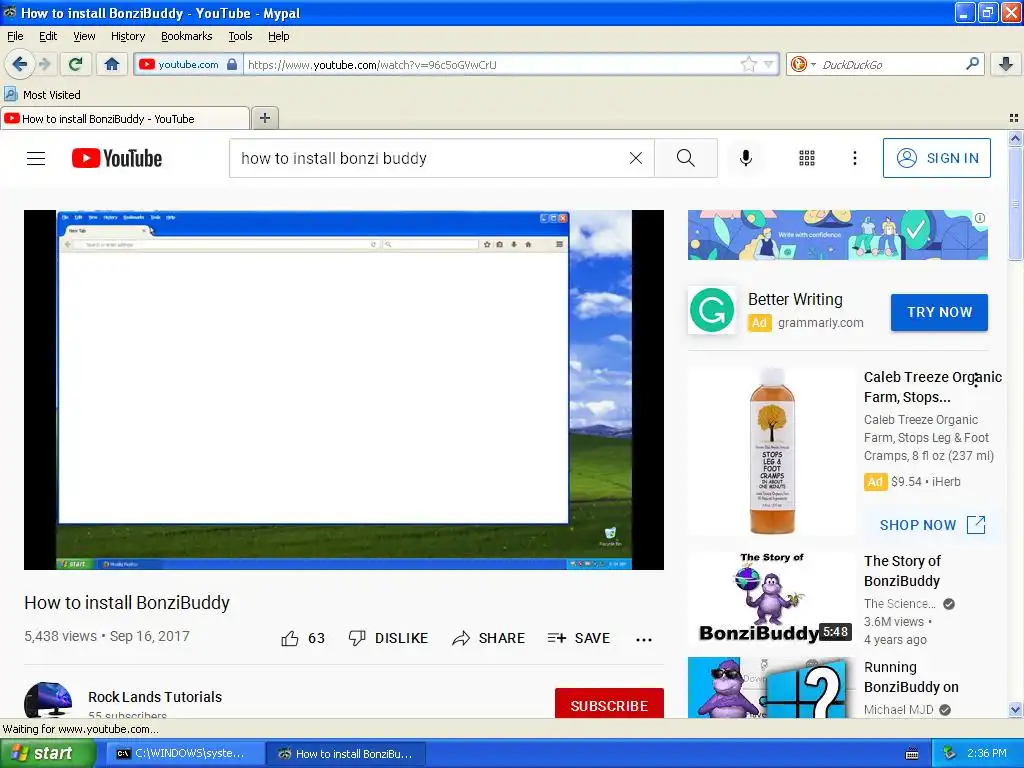Open the browser Home icon
This screenshot has height=768, width=1024.
coord(112,64)
